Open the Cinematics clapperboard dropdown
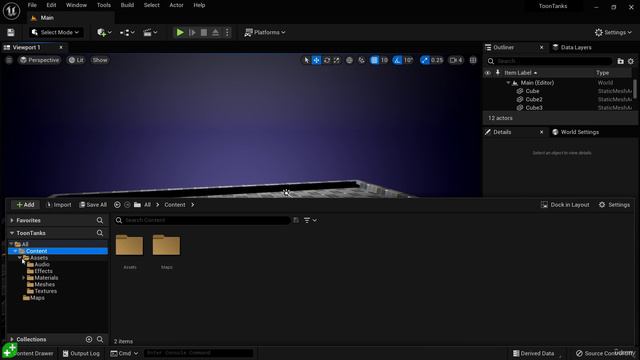Viewport: 640px width, 360px height. coord(150,33)
